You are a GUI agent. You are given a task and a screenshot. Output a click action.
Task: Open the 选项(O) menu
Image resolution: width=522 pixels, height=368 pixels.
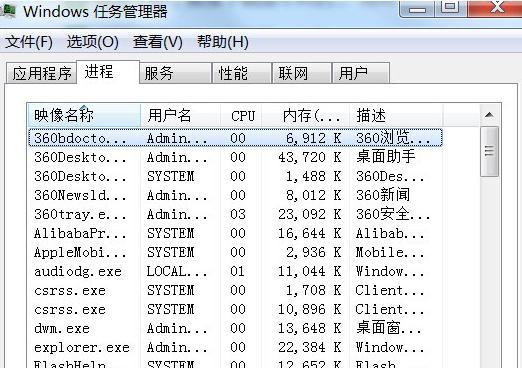[x=92, y=42]
